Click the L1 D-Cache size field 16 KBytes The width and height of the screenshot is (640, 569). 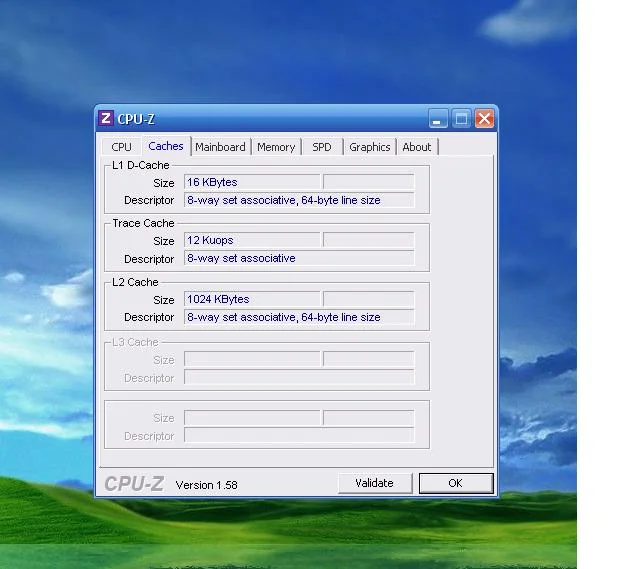coord(252,182)
